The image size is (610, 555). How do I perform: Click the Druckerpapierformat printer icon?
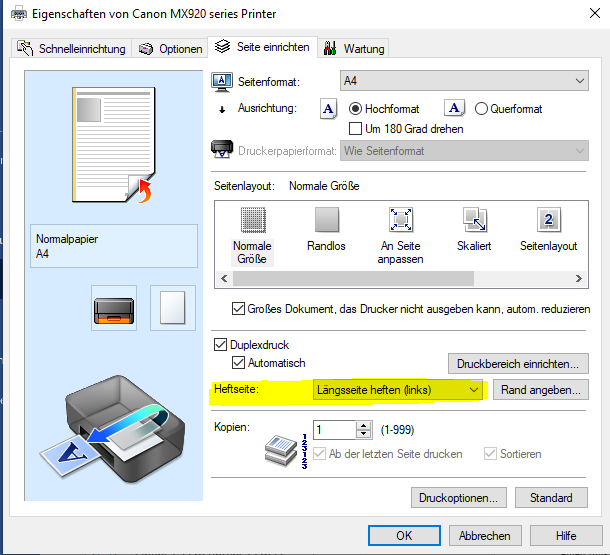(222, 150)
